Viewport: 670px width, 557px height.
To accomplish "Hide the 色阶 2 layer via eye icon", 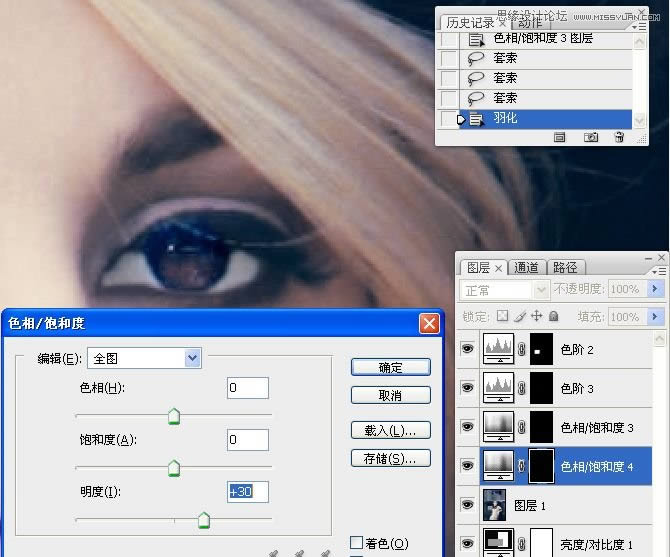I will coord(467,350).
